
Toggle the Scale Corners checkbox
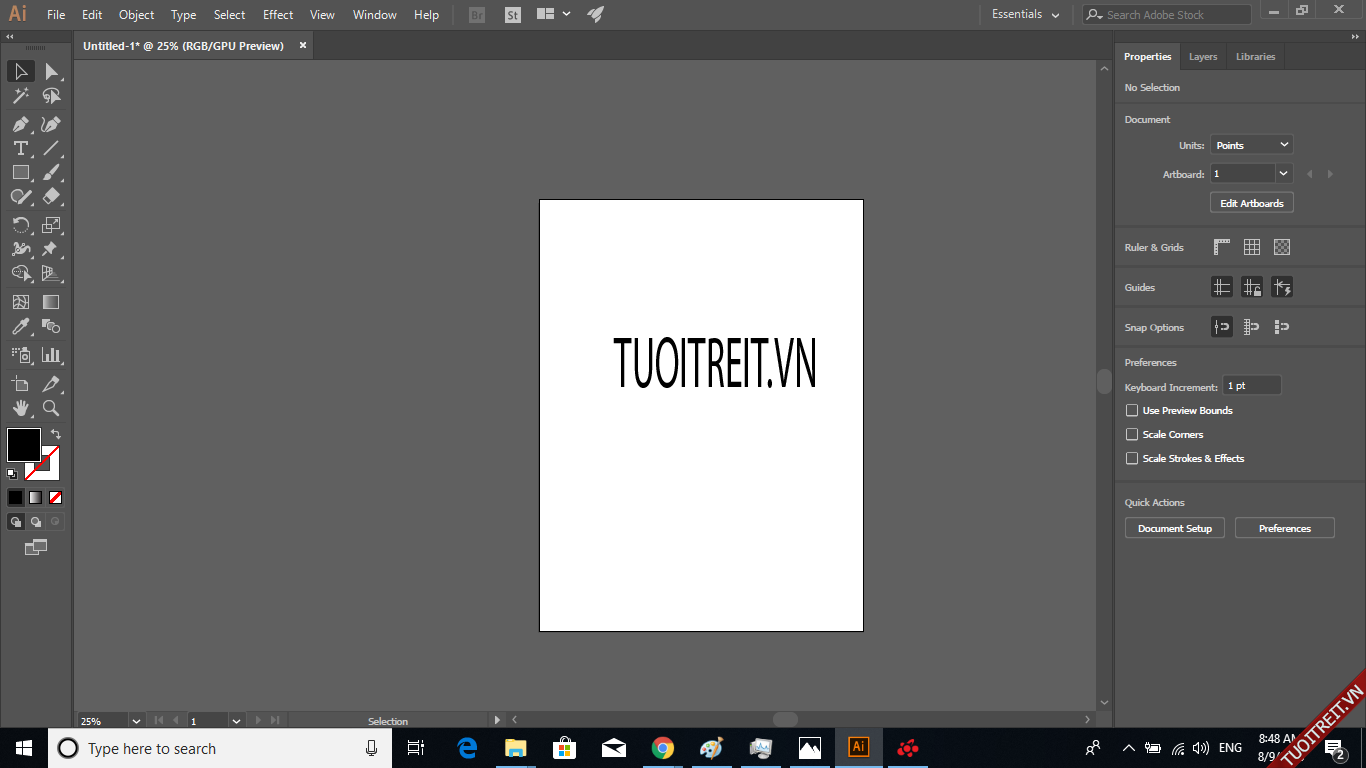pyautogui.click(x=1132, y=435)
